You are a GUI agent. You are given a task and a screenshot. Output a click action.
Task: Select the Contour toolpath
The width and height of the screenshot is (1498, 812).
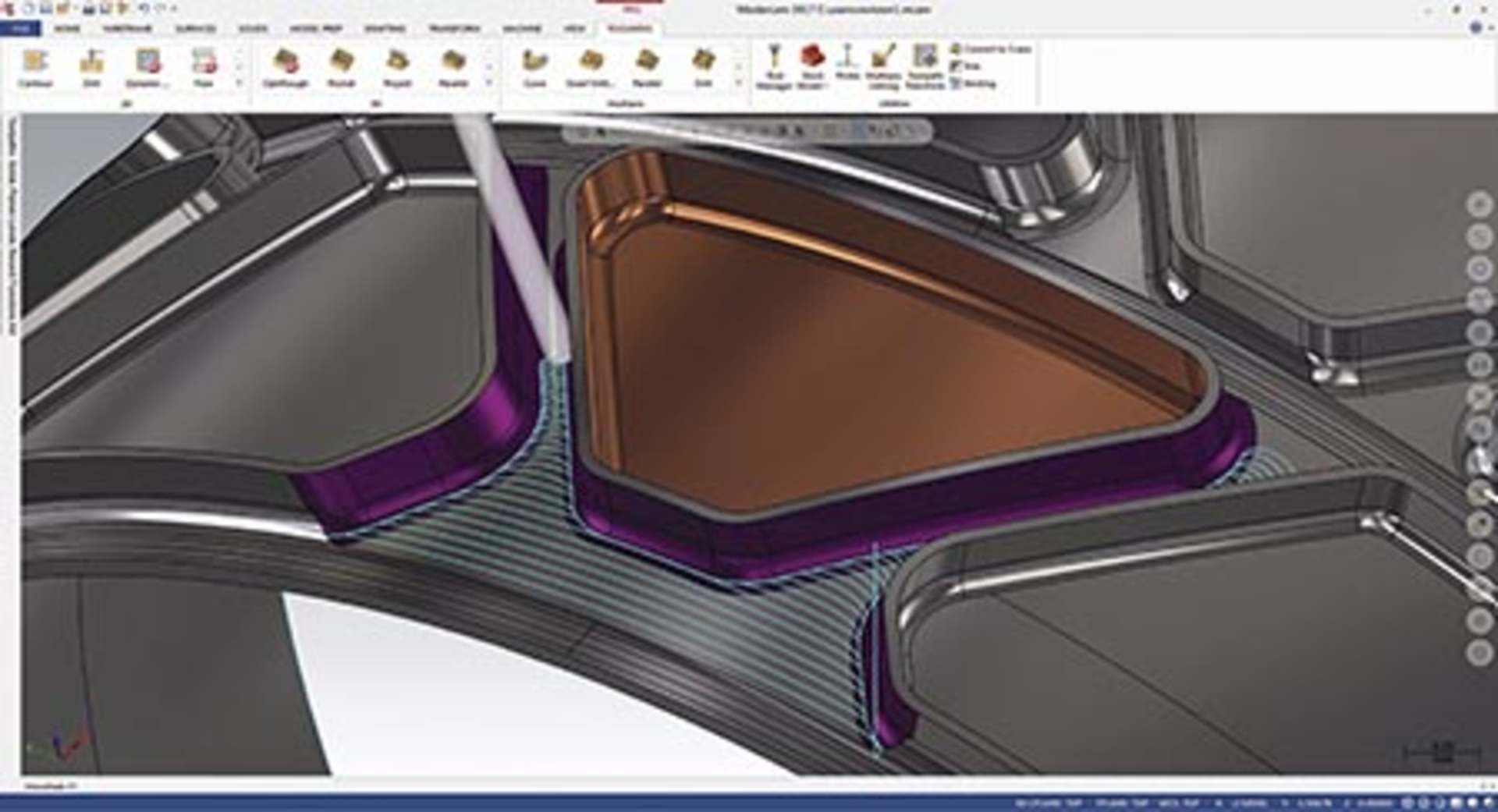[37, 66]
